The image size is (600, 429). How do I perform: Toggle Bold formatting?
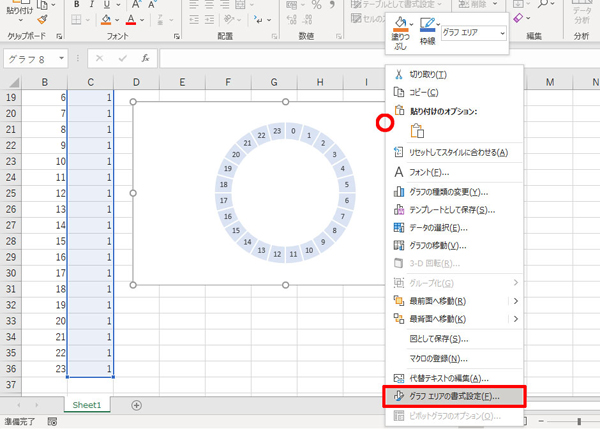[x=77, y=5]
